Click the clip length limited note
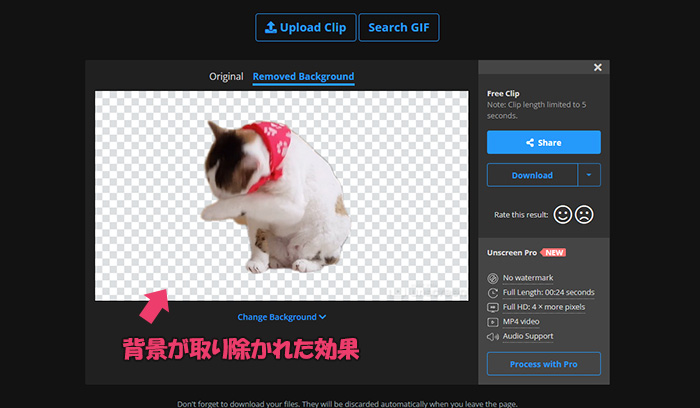The height and width of the screenshot is (408, 700). pos(537,110)
